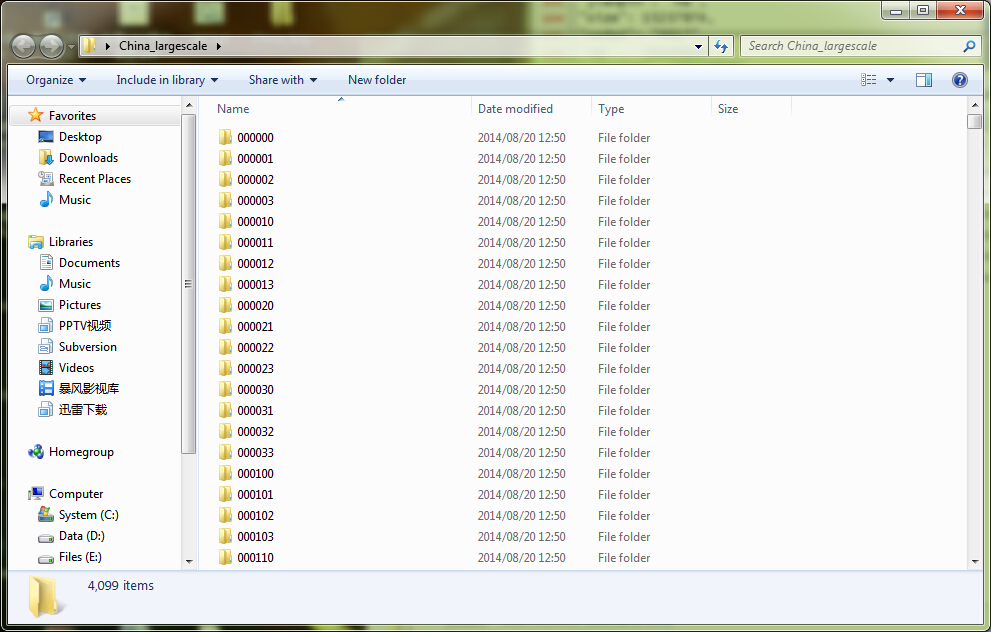Select the folder named 000100

[x=255, y=473]
